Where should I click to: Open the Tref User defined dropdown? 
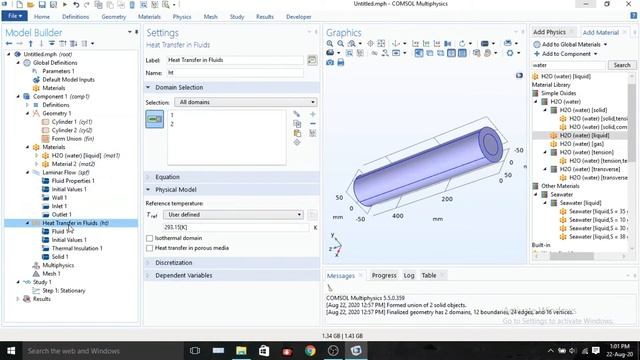pyautogui.click(x=233, y=215)
